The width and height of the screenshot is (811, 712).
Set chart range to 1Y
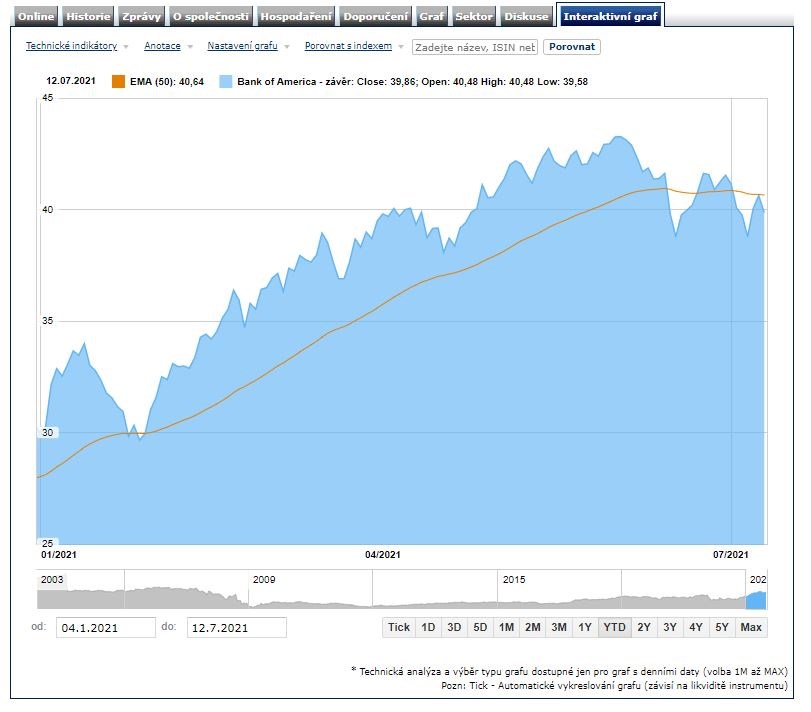coord(585,627)
